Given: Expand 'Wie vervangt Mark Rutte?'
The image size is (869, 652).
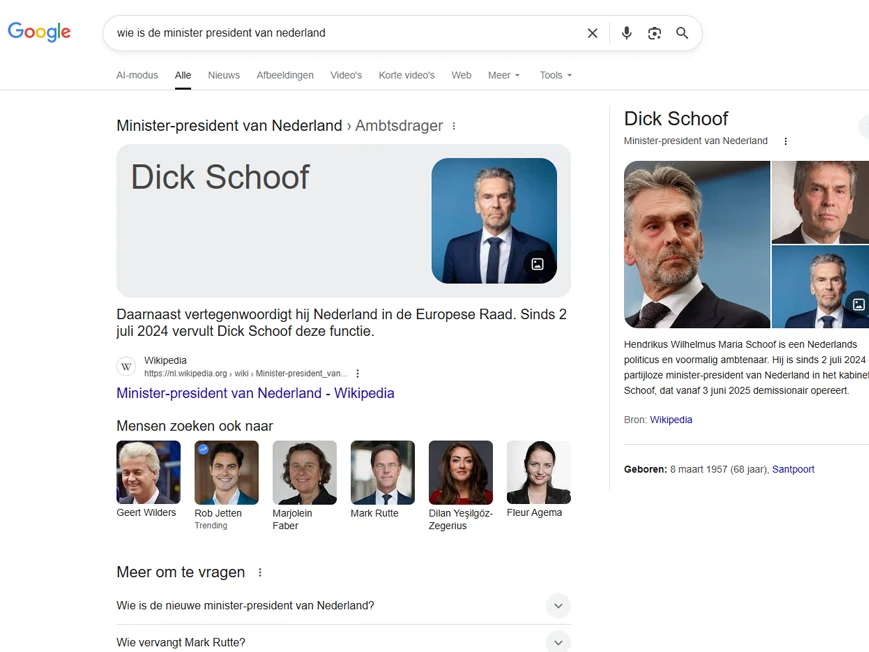Looking at the screenshot, I should click(558, 642).
